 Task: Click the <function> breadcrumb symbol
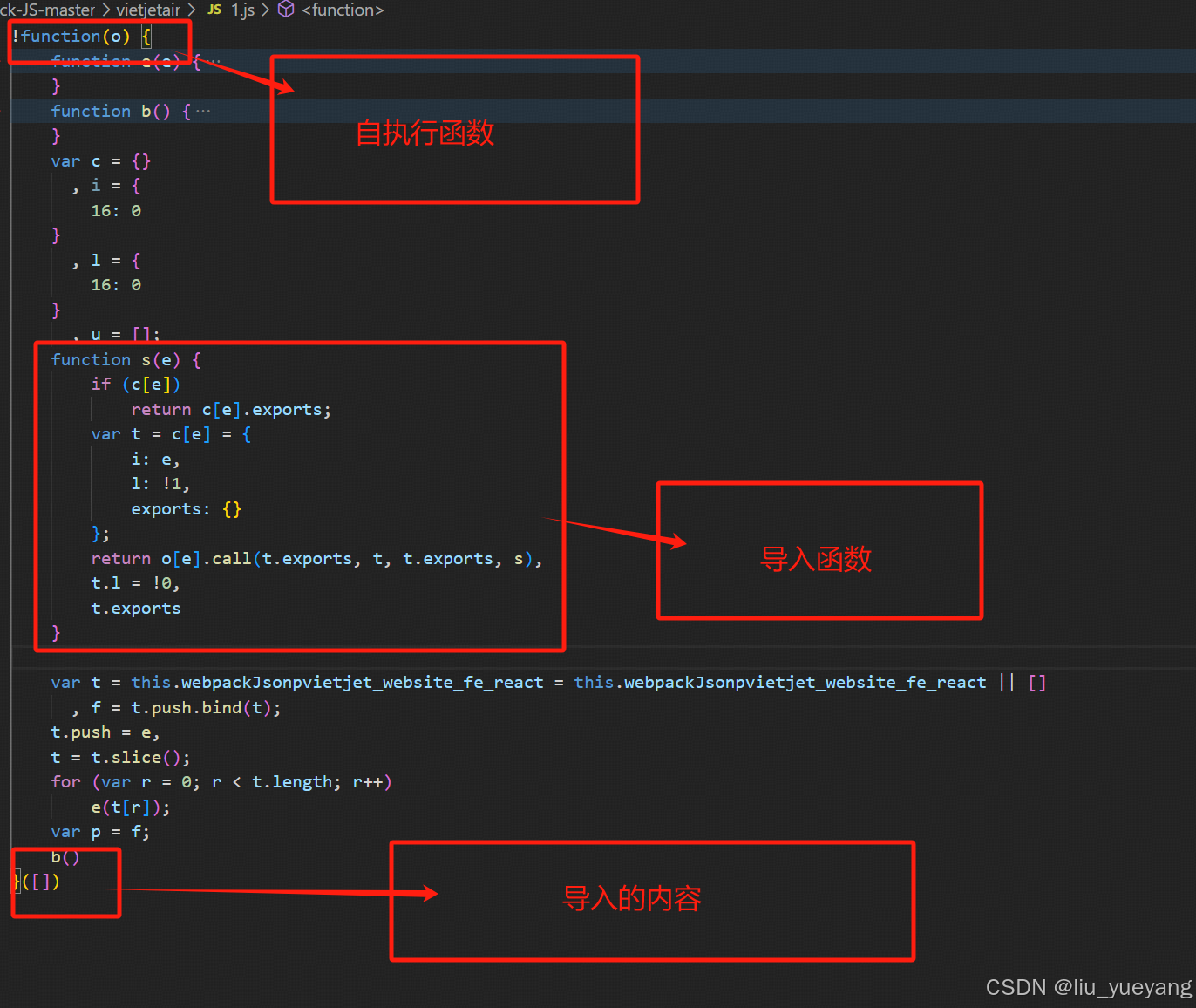point(343,10)
